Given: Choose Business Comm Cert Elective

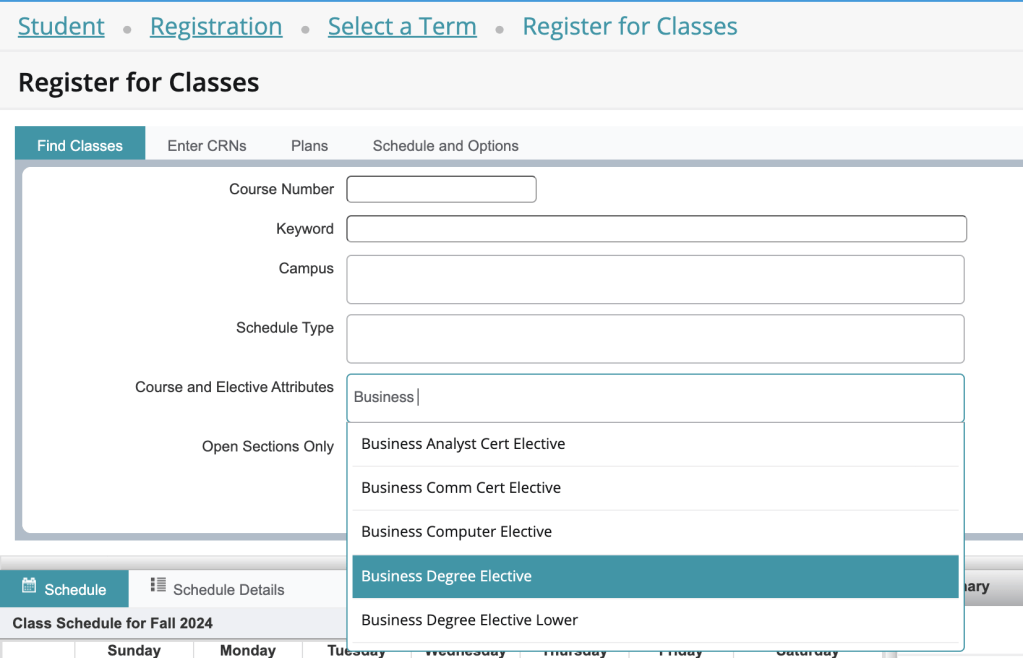Looking at the screenshot, I should [461, 488].
